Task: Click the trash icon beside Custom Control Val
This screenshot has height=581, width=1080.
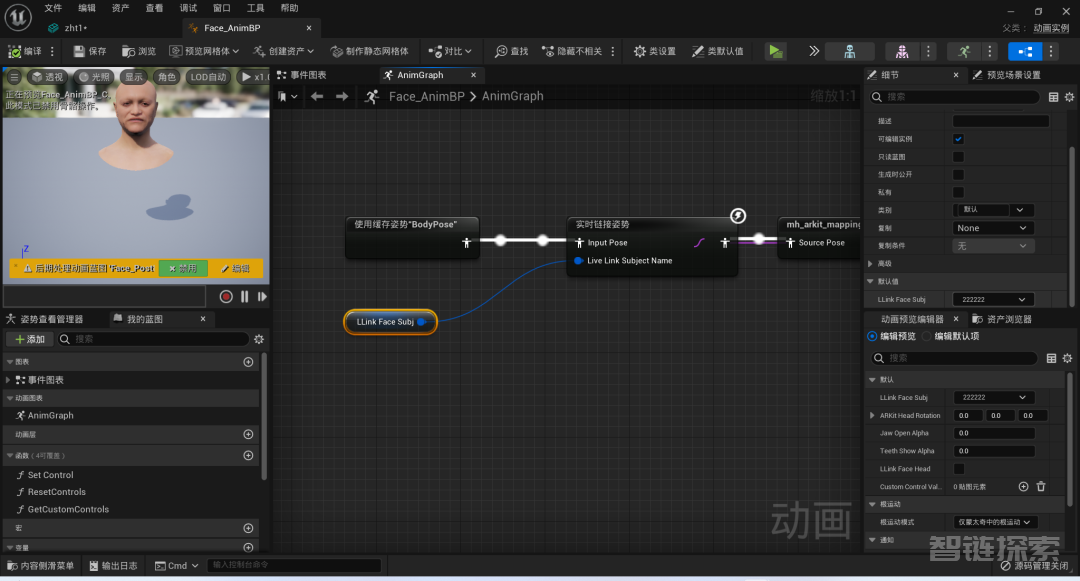Action: point(1041,486)
